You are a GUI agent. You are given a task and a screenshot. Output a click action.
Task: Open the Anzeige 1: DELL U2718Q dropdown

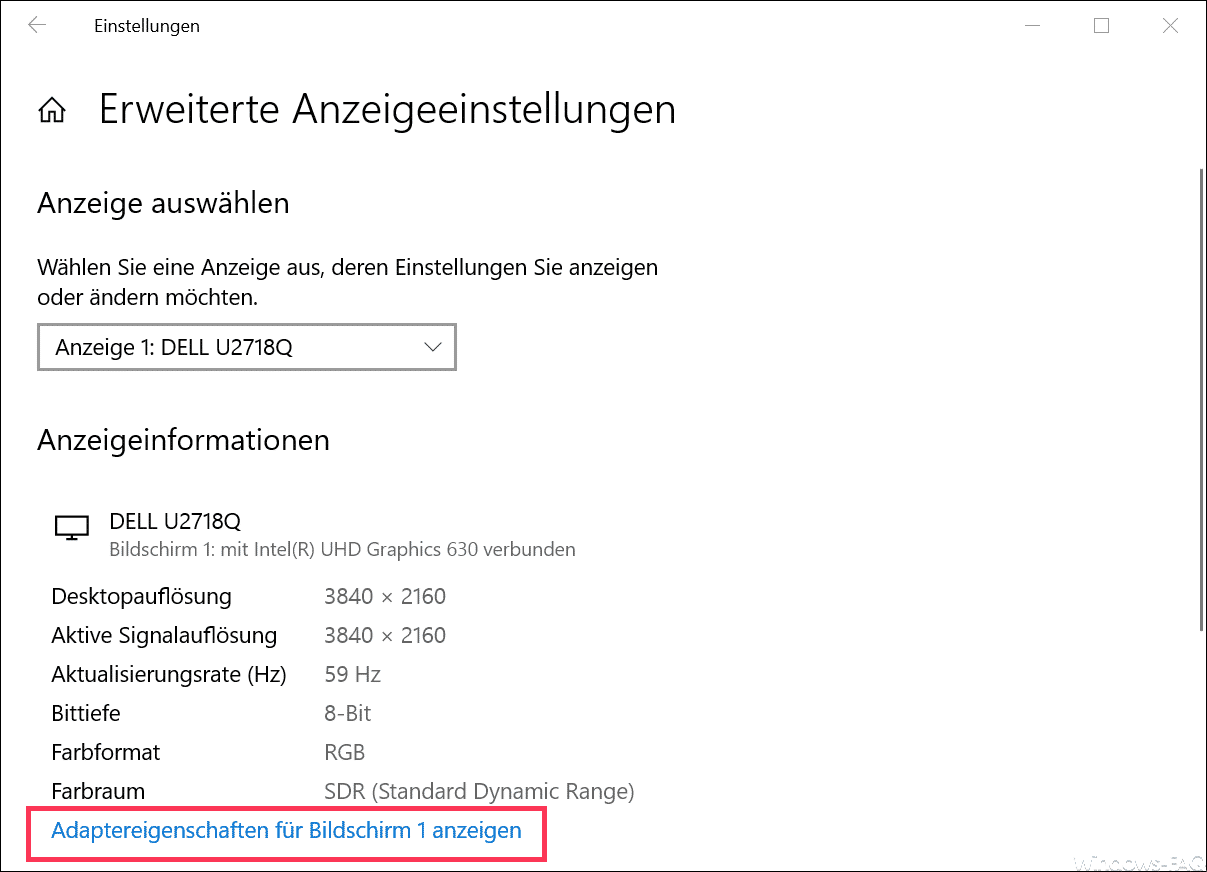click(x=247, y=347)
